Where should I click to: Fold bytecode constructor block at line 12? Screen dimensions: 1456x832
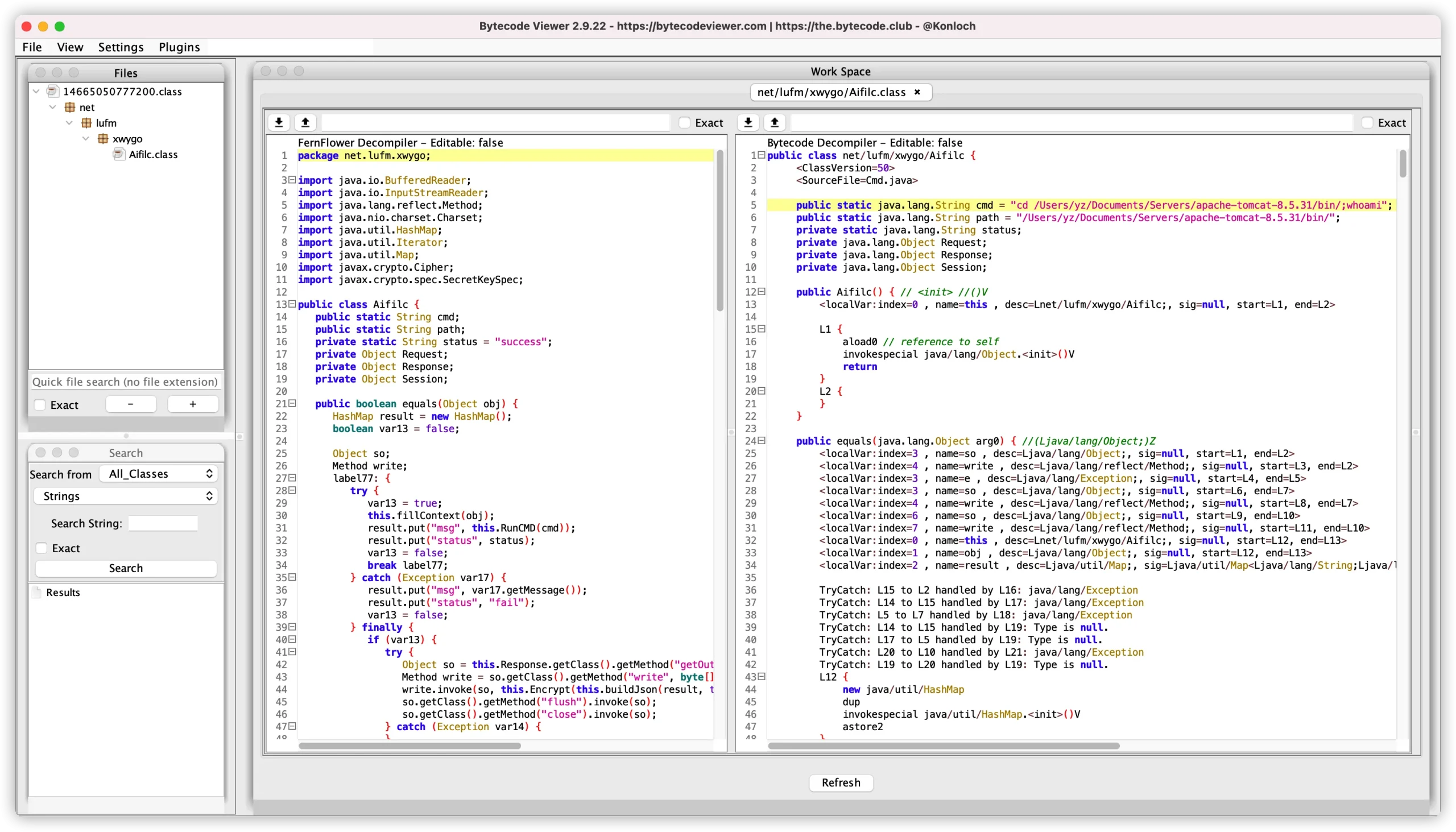click(x=761, y=291)
